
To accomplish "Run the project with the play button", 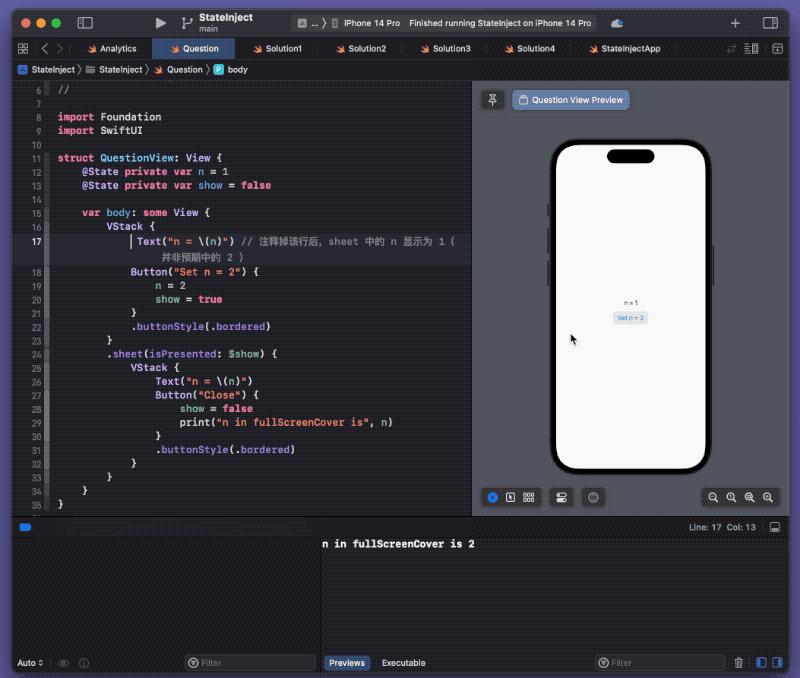I will [160, 23].
